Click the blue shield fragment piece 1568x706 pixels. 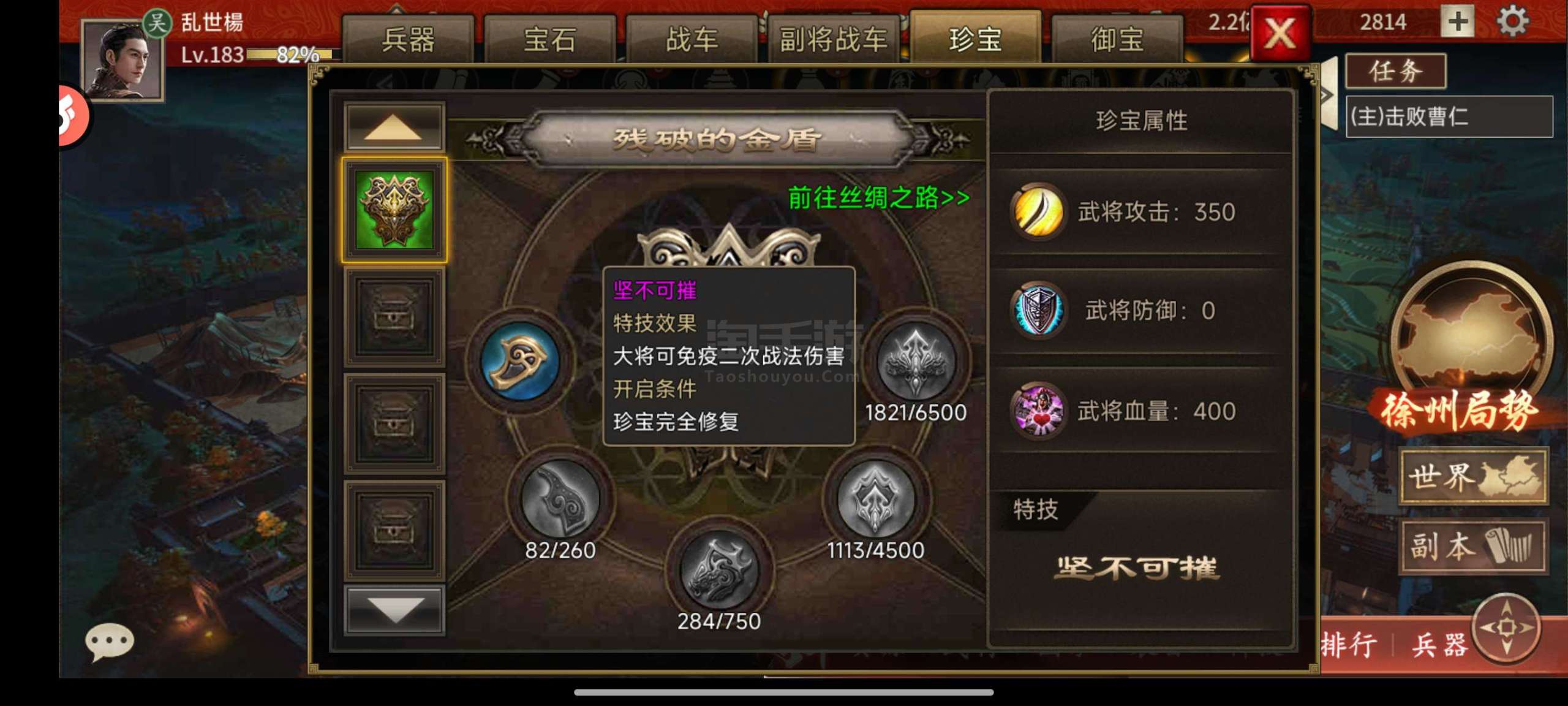520,361
